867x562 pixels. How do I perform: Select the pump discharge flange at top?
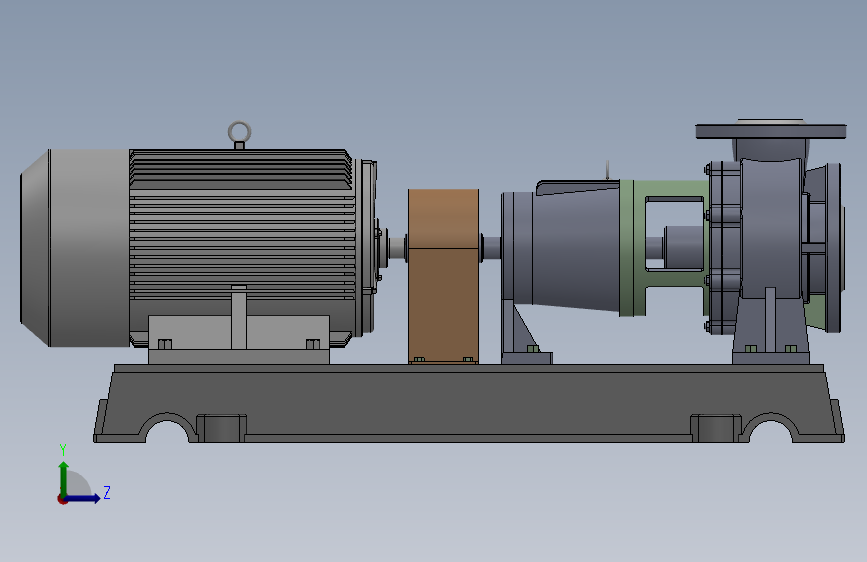[771, 131]
